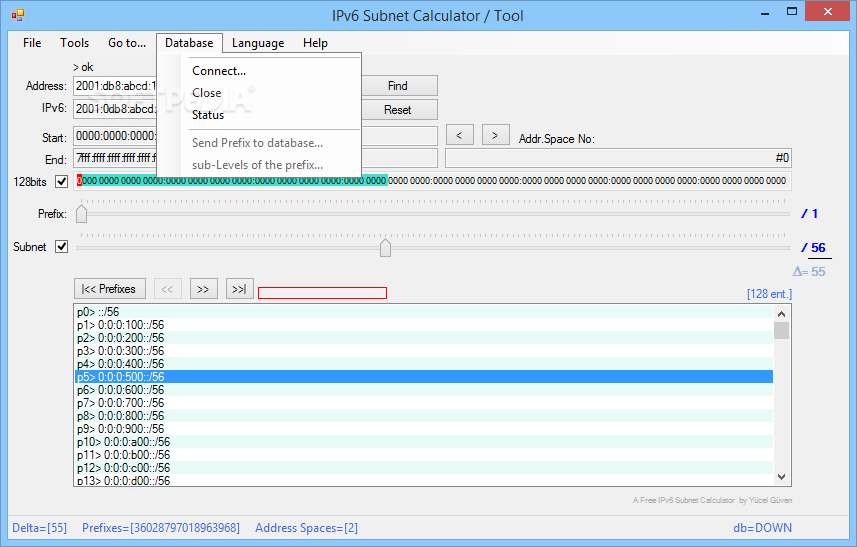Minimize the IPv6 Subnet Calculator window
The height and width of the screenshot is (547, 857).
tap(765, 12)
